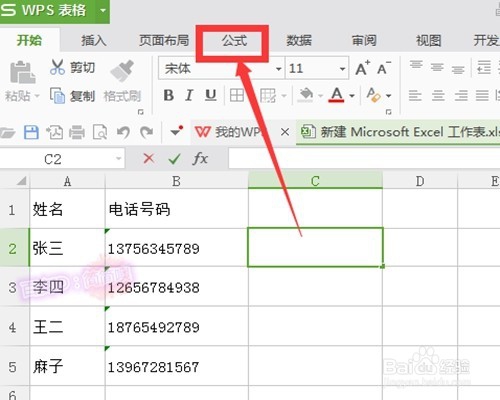Click the bottom align icon
Screen dimensions: 500x400
click(458, 70)
